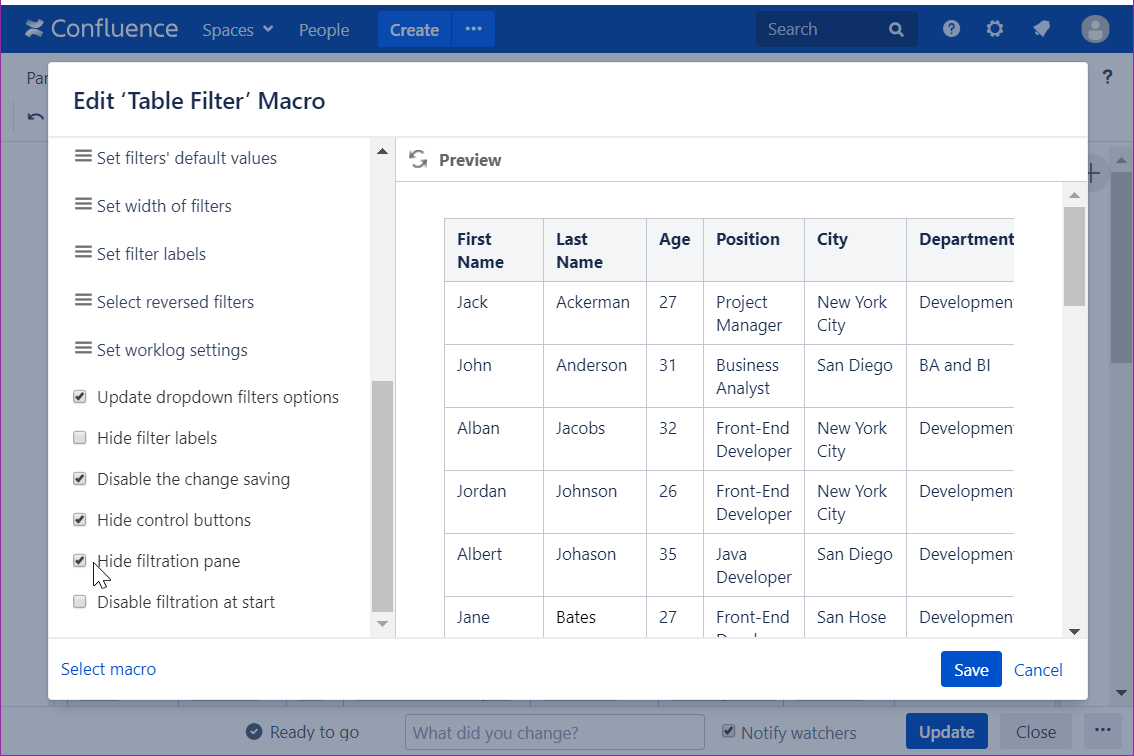The height and width of the screenshot is (756, 1134).
Task: Click the notifications icon in header
Action: pyautogui.click(x=1041, y=29)
